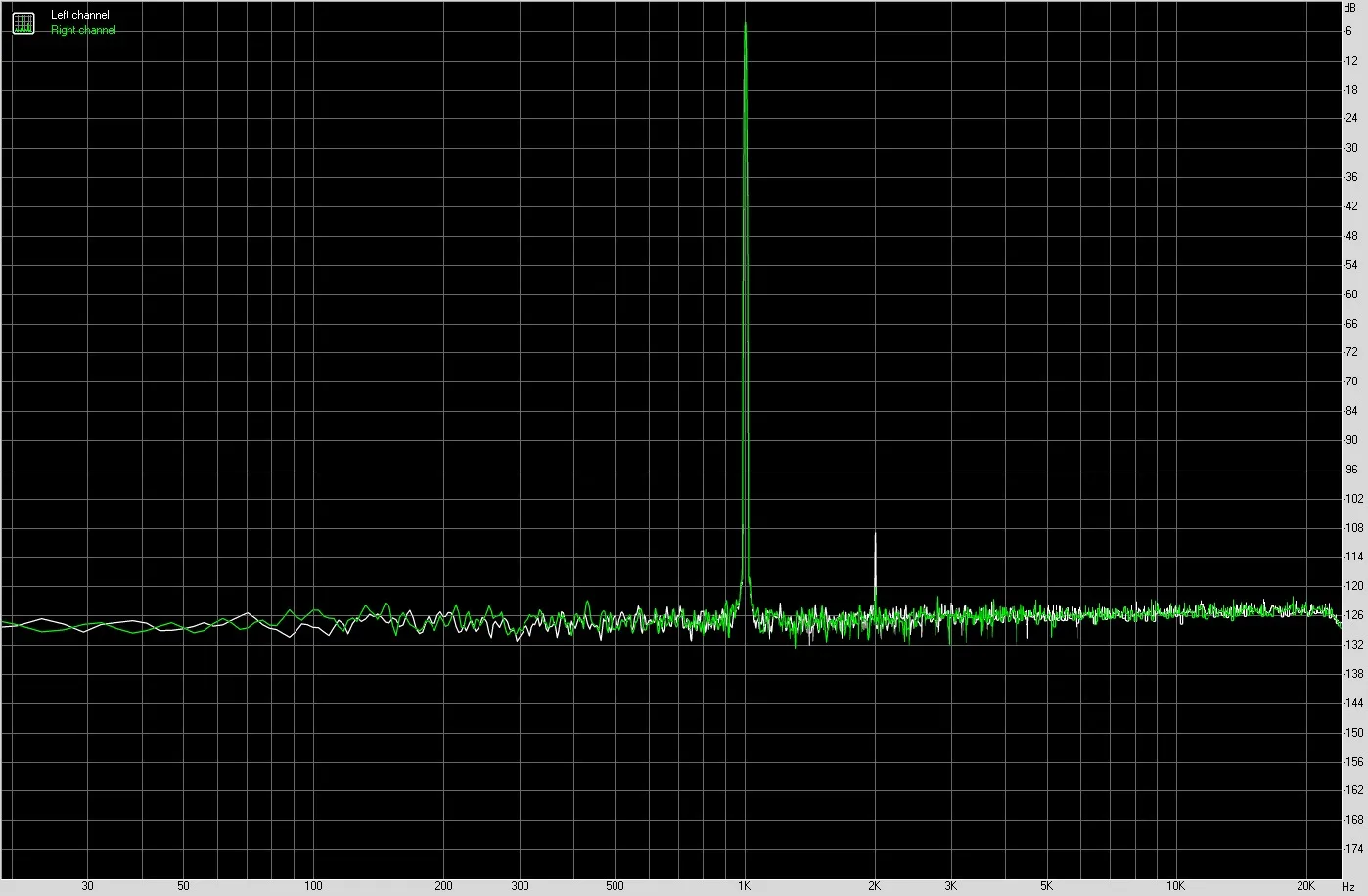Click the "100" frequency axis label
Viewport: 1368px width, 896px height.
[313, 886]
